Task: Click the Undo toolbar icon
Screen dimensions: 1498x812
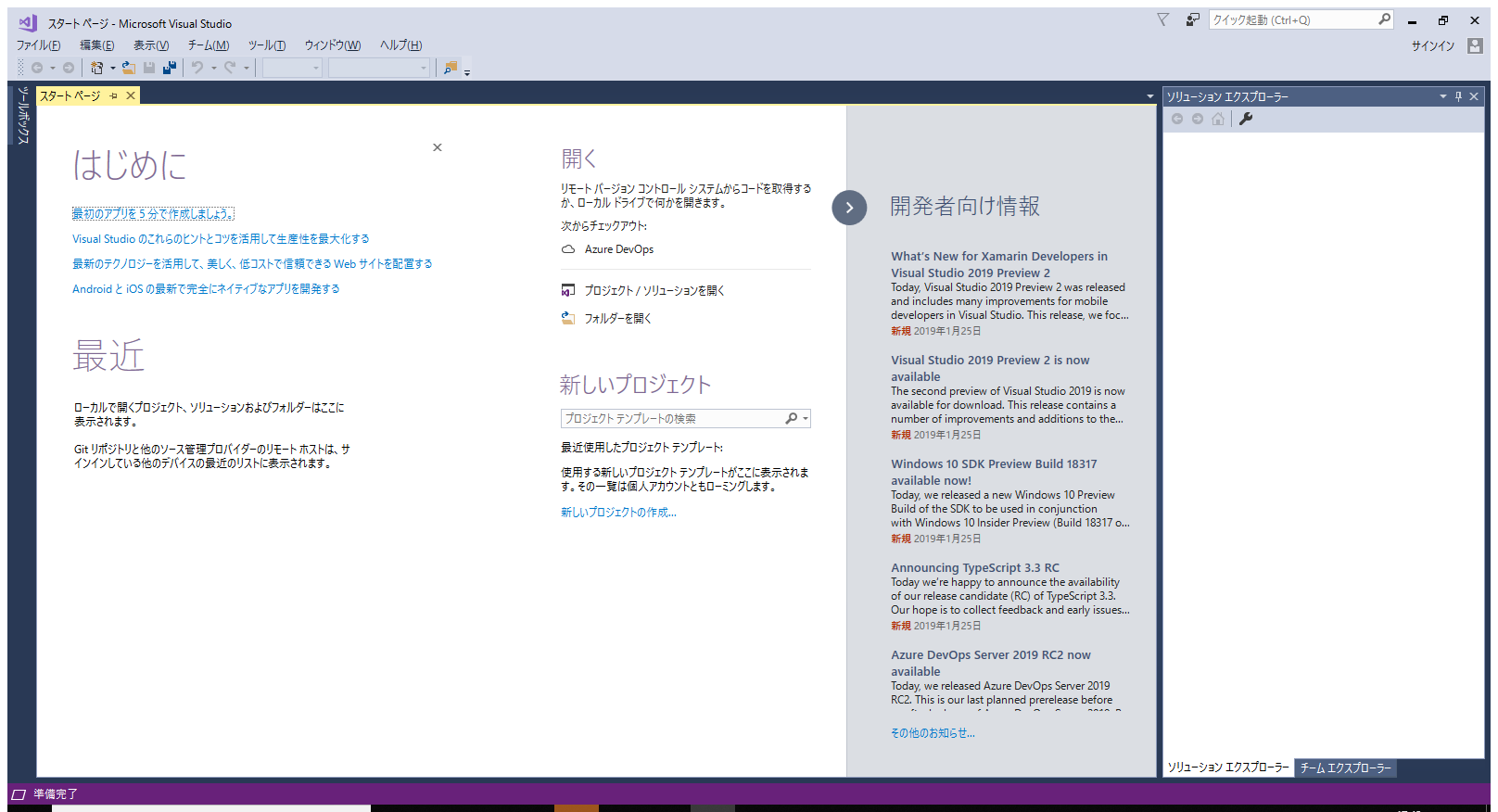Action: (x=197, y=68)
